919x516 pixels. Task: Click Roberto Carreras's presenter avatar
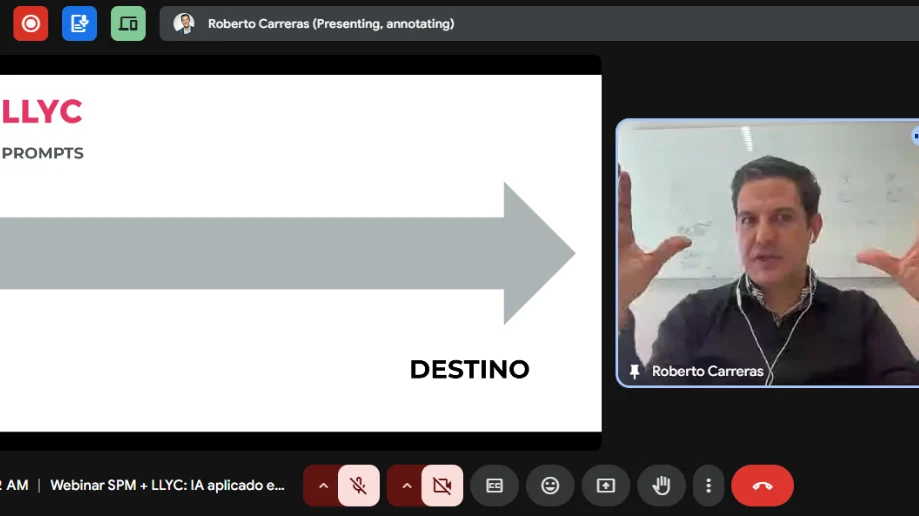(183, 23)
